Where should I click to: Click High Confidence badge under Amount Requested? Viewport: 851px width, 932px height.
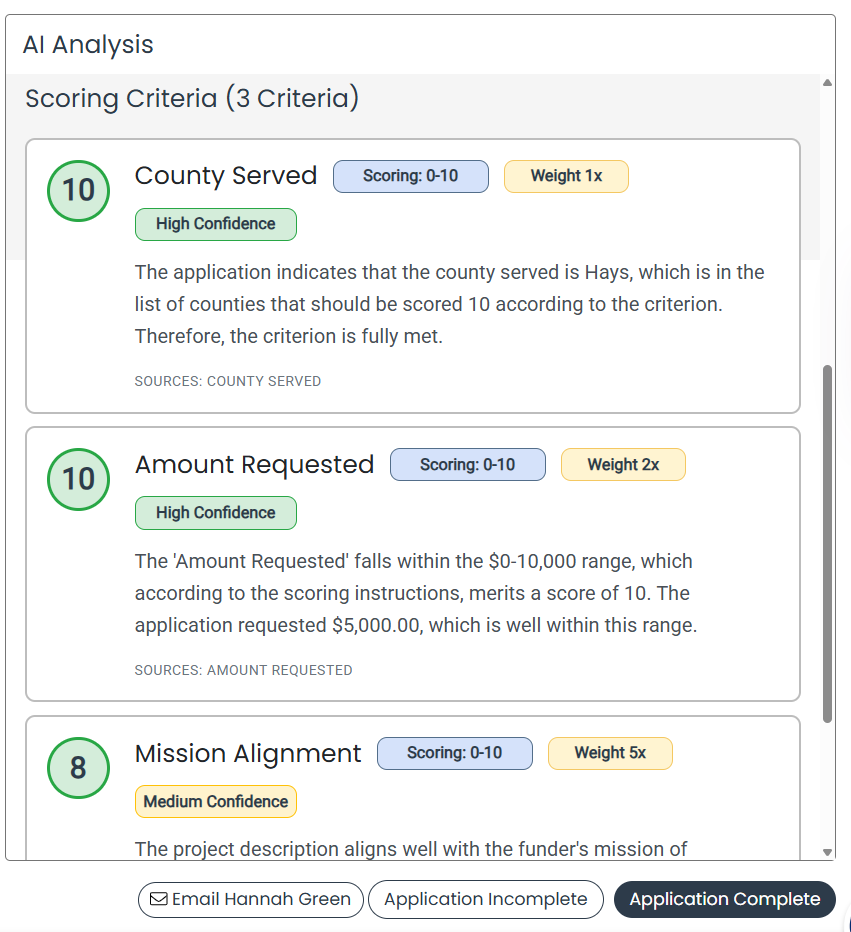(216, 513)
